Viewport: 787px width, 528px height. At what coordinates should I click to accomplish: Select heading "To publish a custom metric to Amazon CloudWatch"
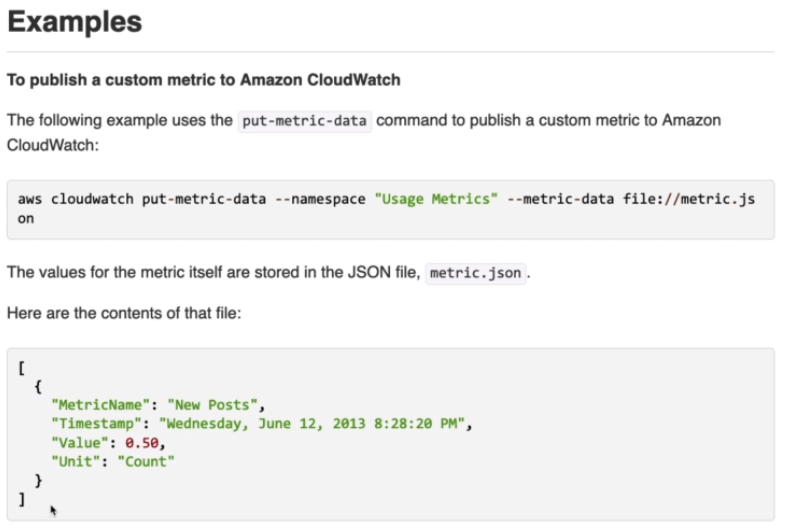pyautogui.click(x=204, y=80)
